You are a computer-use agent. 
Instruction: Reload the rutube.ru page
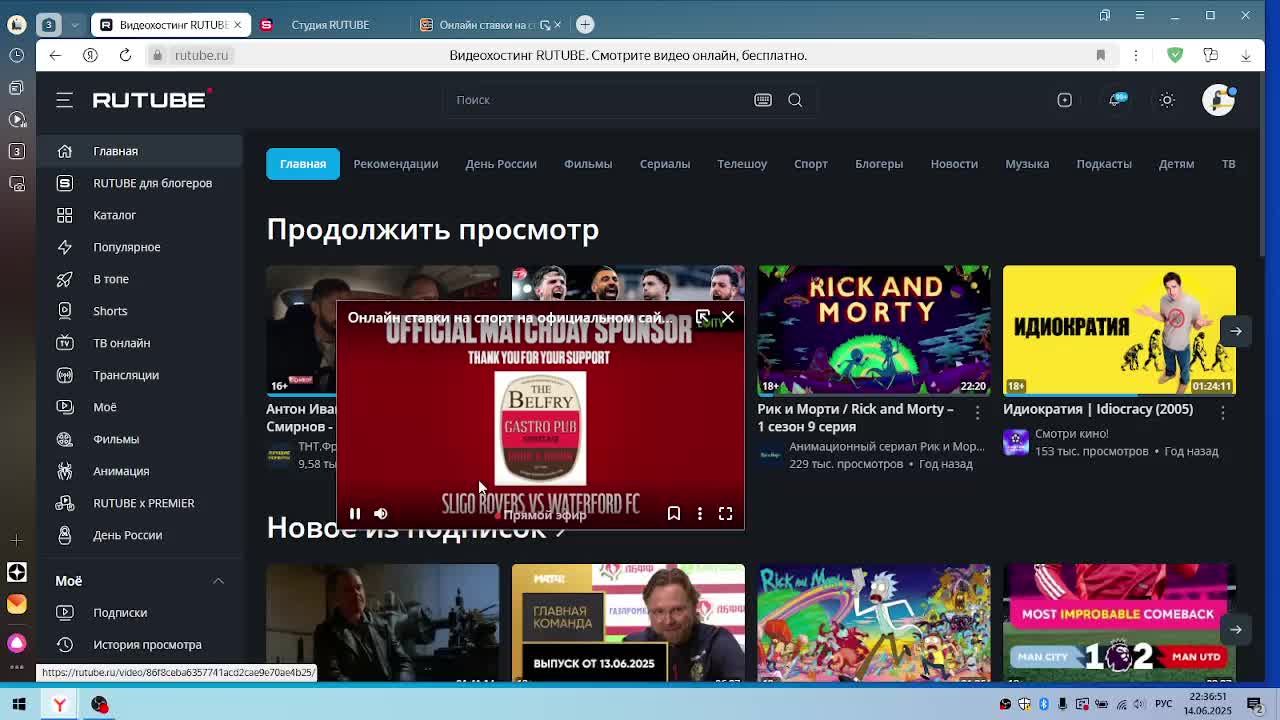coord(125,55)
